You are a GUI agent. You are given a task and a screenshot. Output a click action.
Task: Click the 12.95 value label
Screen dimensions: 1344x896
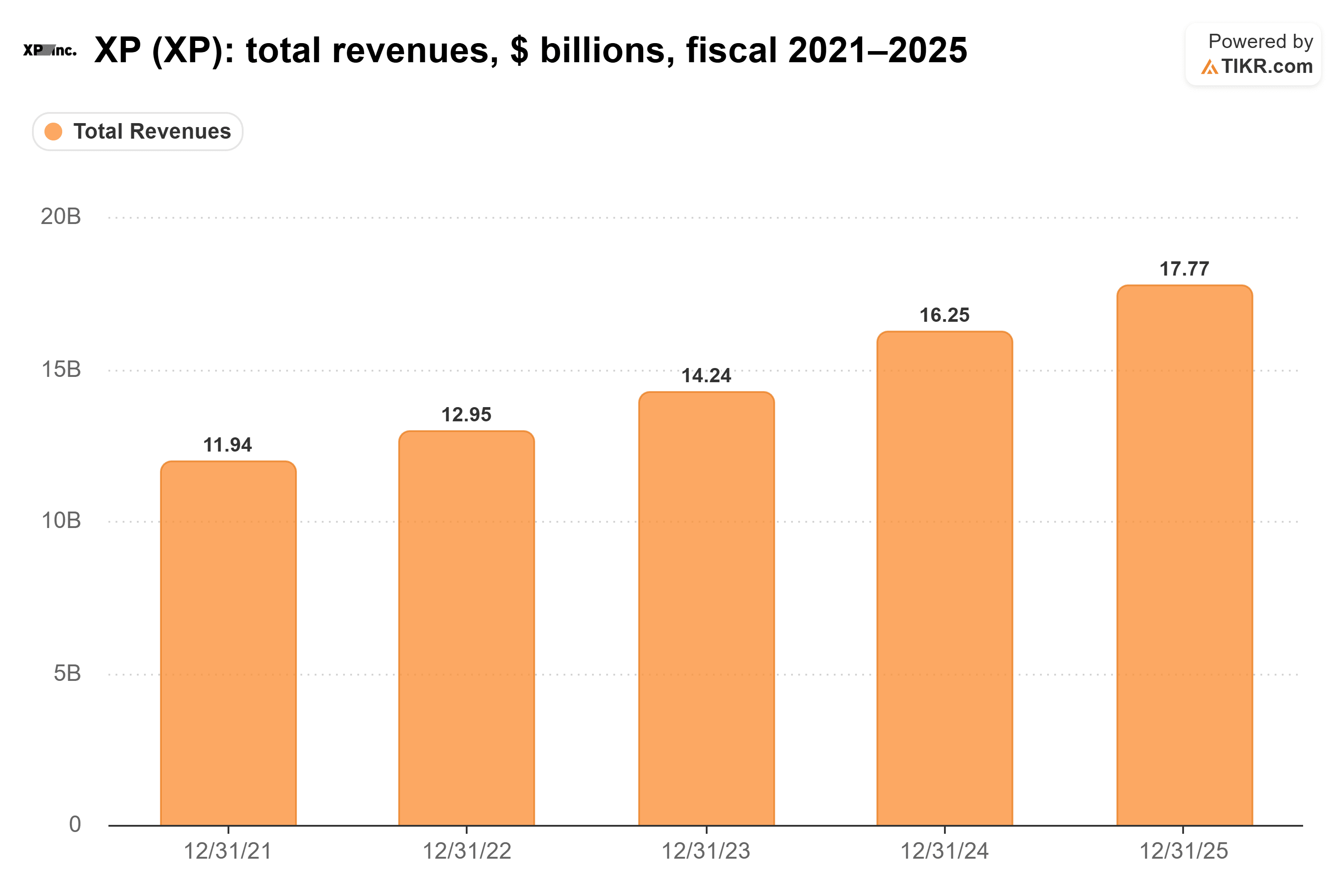pyautogui.click(x=466, y=414)
